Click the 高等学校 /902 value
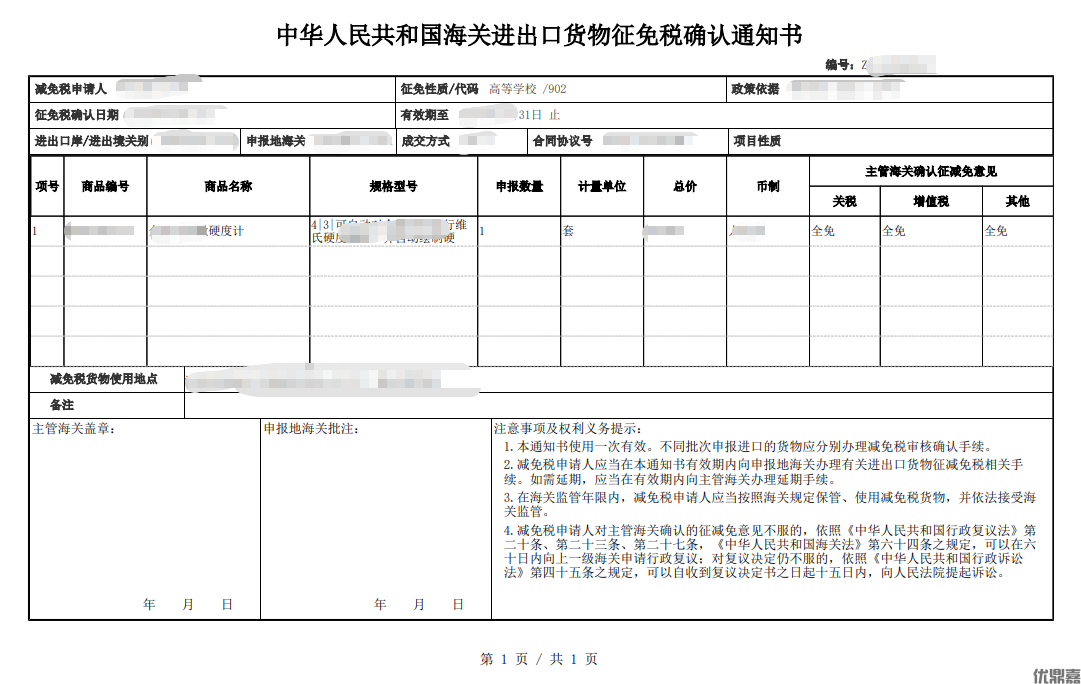This screenshot has width=1081, height=684. pos(527,89)
